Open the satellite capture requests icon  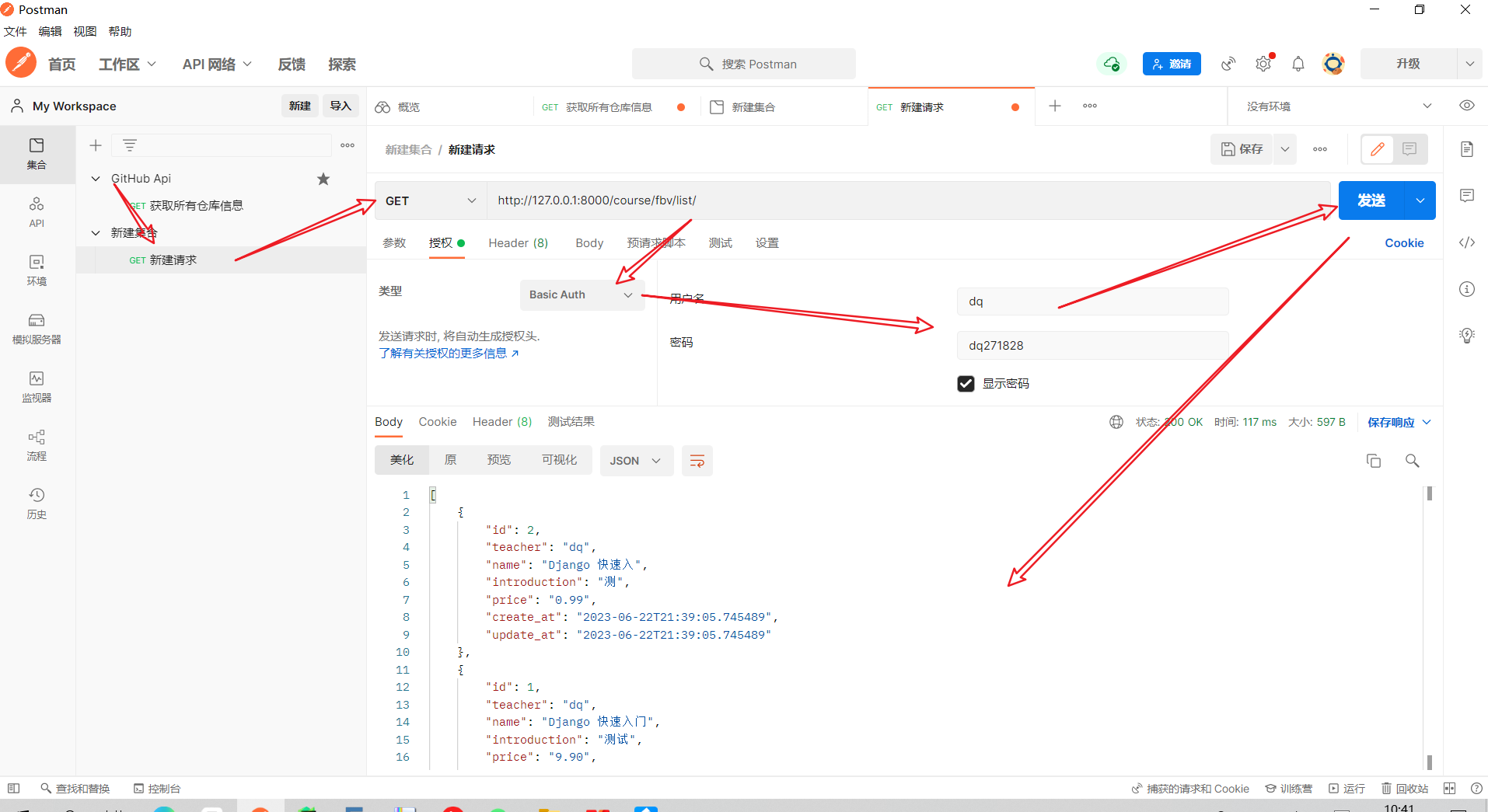pos(1228,64)
